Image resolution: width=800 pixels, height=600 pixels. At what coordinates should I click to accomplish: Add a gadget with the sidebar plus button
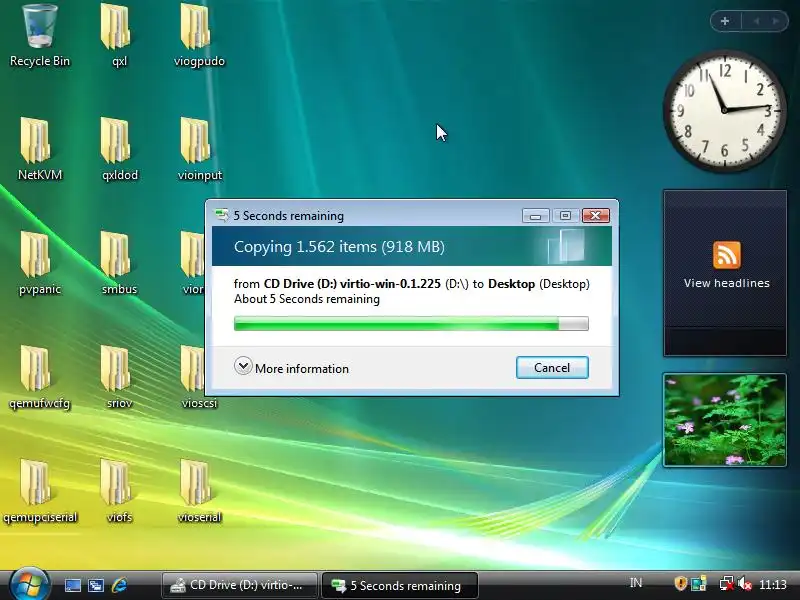725,21
